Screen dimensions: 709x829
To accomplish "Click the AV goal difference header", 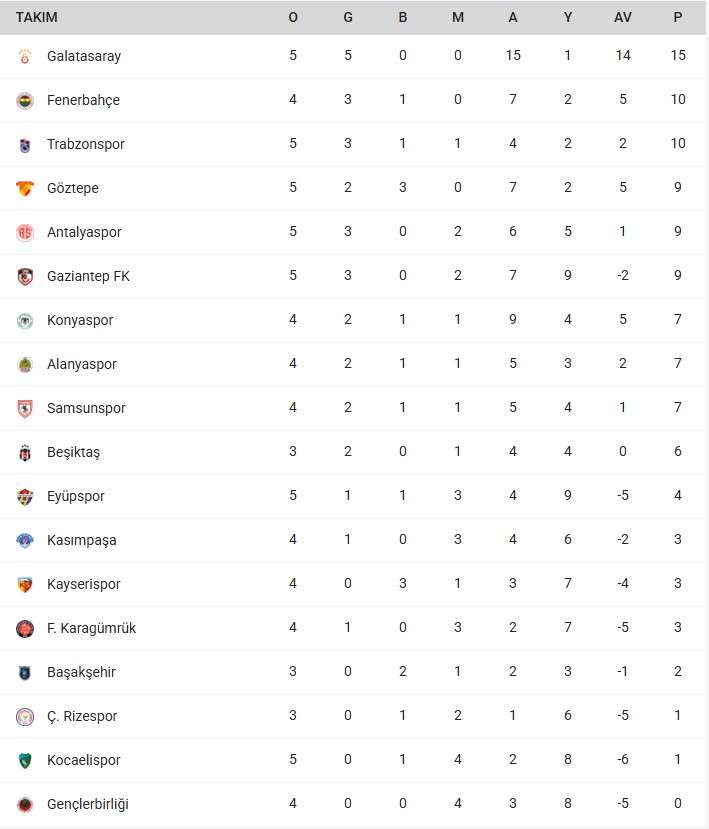I will [x=623, y=17].
